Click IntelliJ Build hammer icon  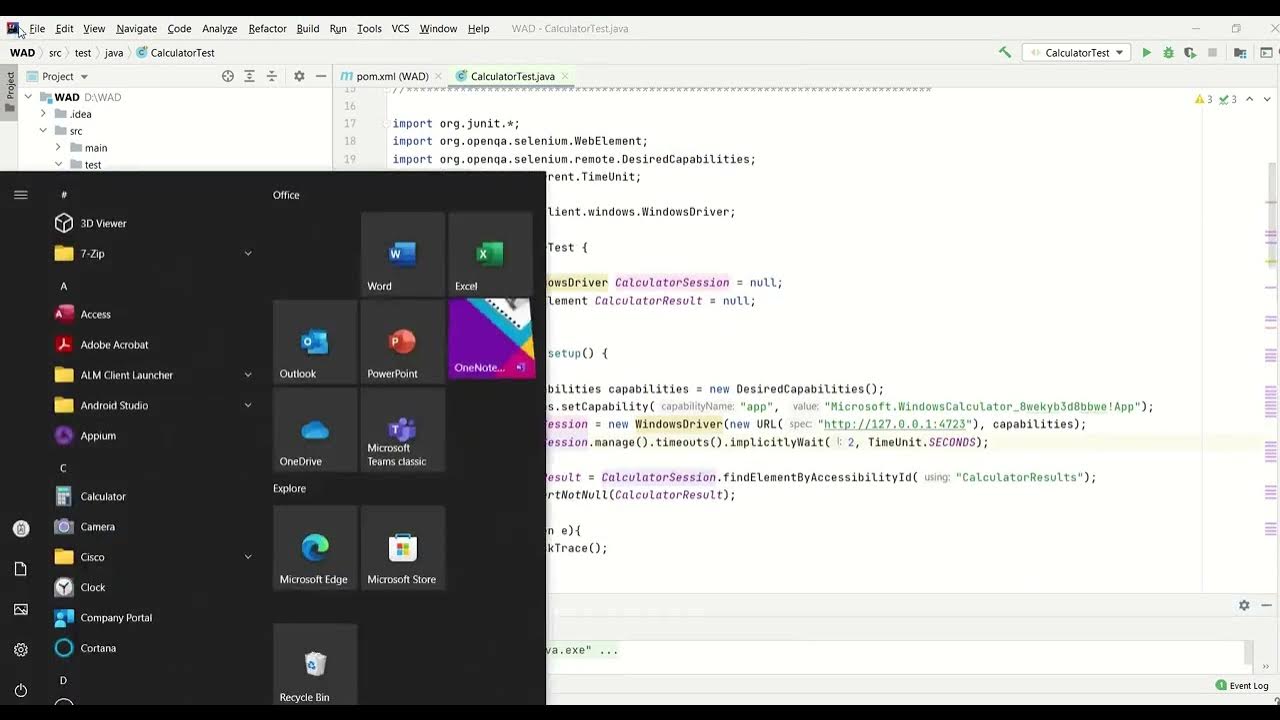coord(1005,53)
